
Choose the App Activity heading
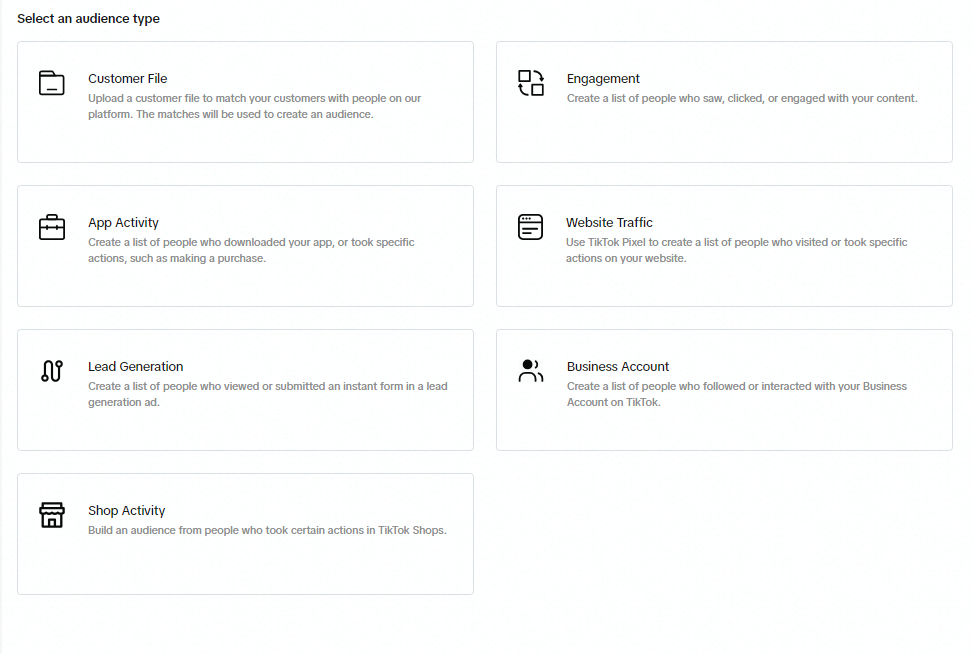coord(123,223)
